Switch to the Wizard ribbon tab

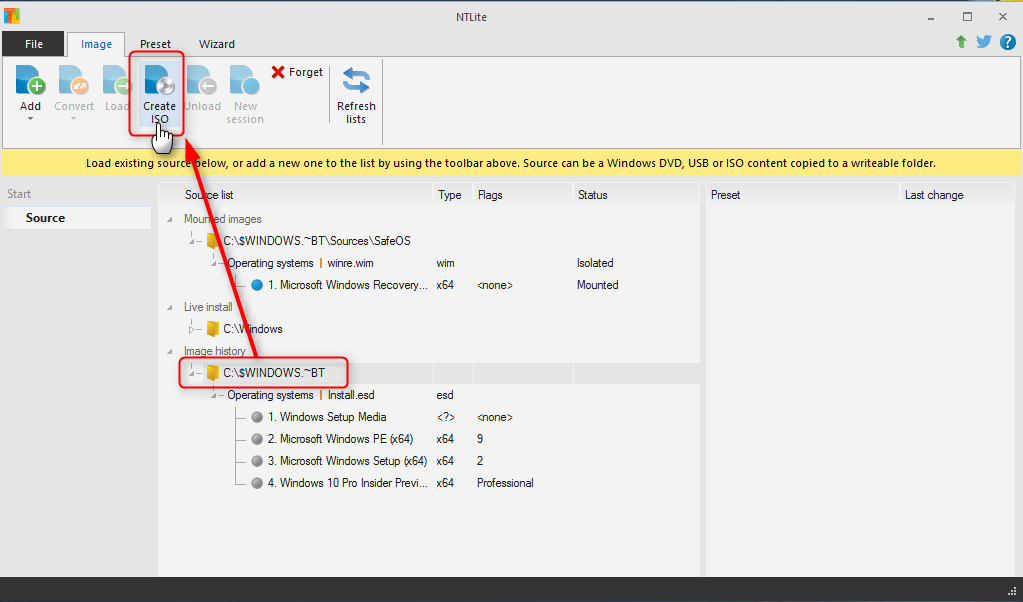[x=217, y=44]
